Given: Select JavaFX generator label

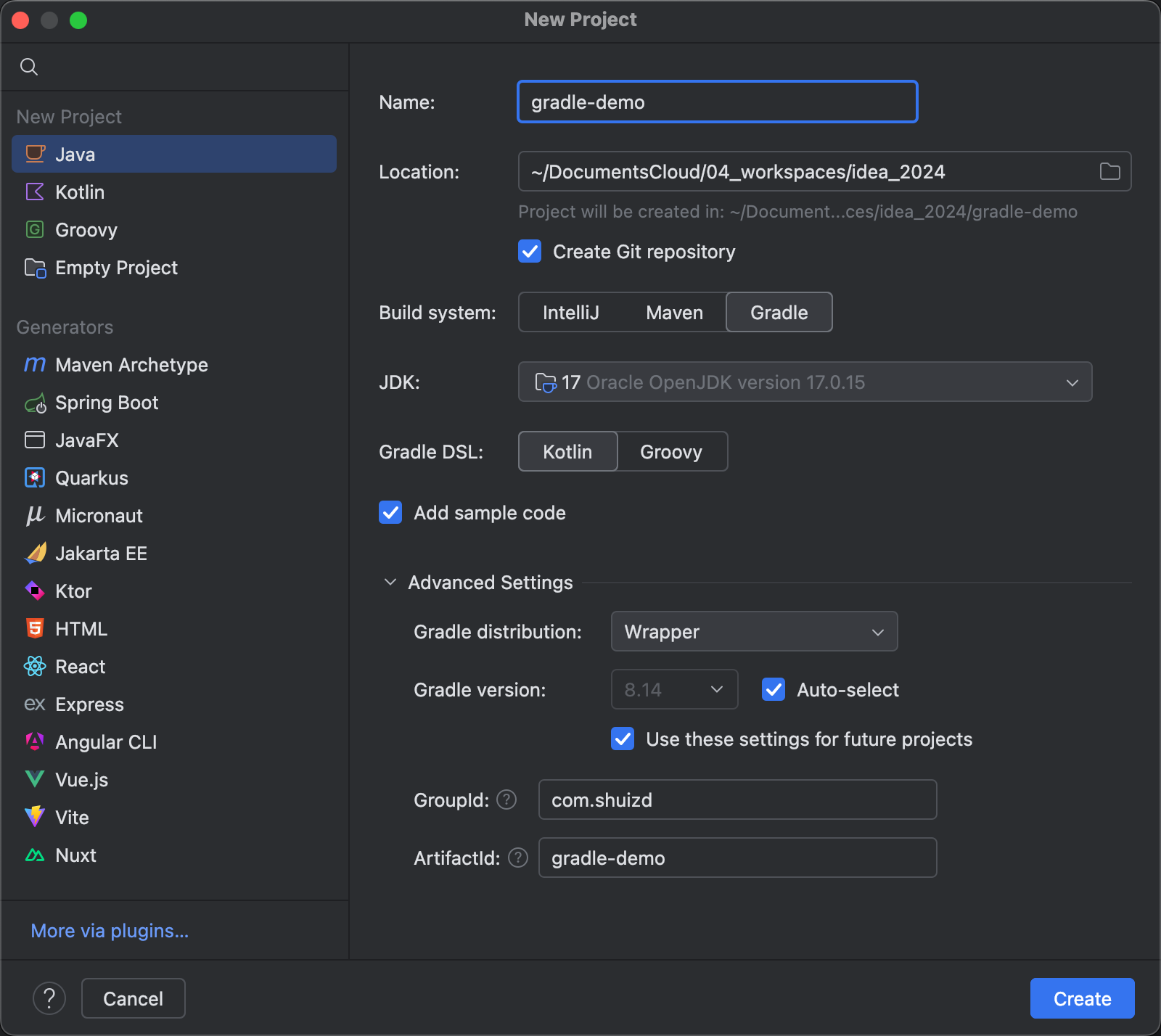Looking at the screenshot, I should 86,440.
